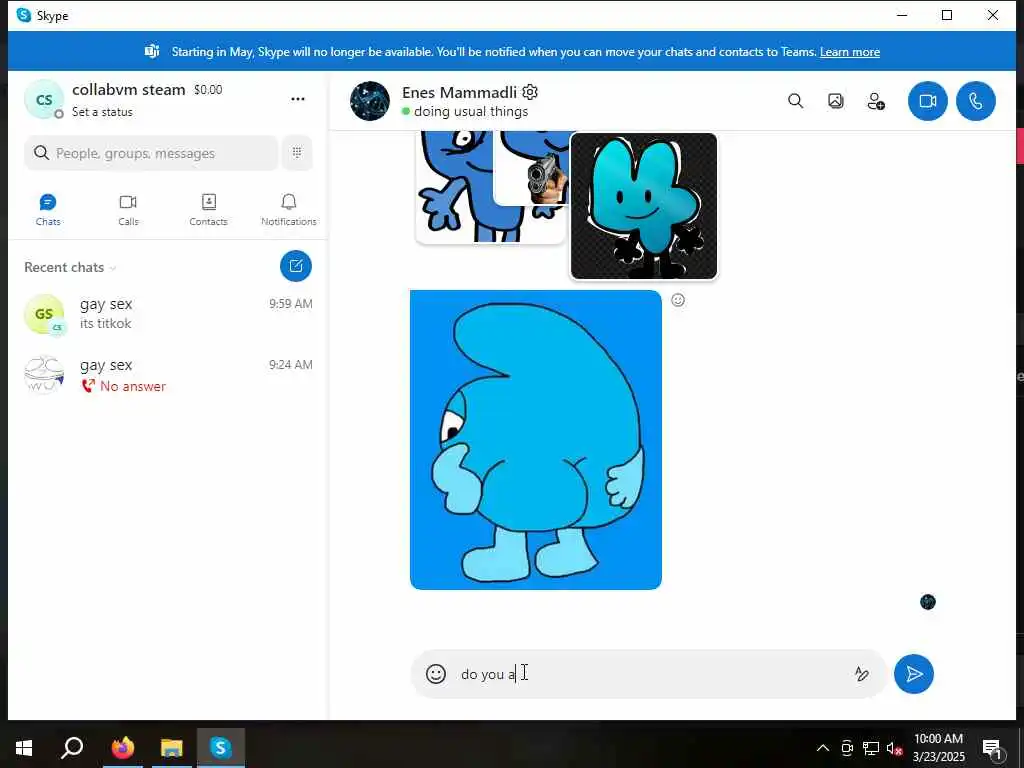
Task: Click the Meet Now tray icon
Action: tap(847, 748)
